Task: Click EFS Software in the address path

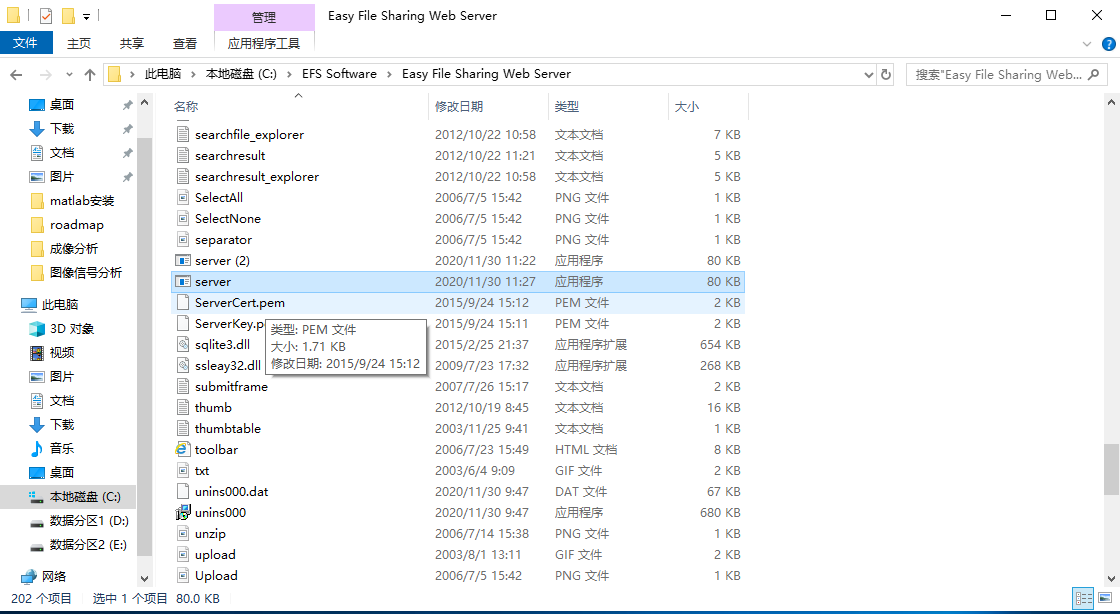Action: tap(339, 74)
